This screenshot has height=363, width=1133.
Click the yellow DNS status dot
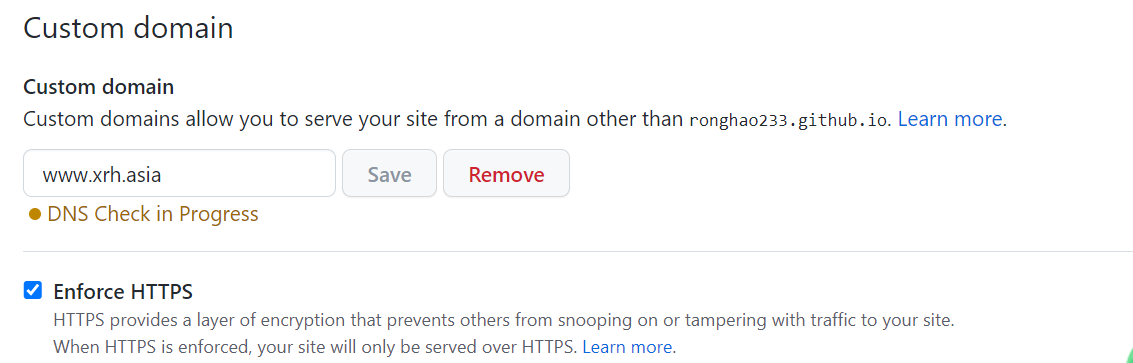(x=35, y=215)
